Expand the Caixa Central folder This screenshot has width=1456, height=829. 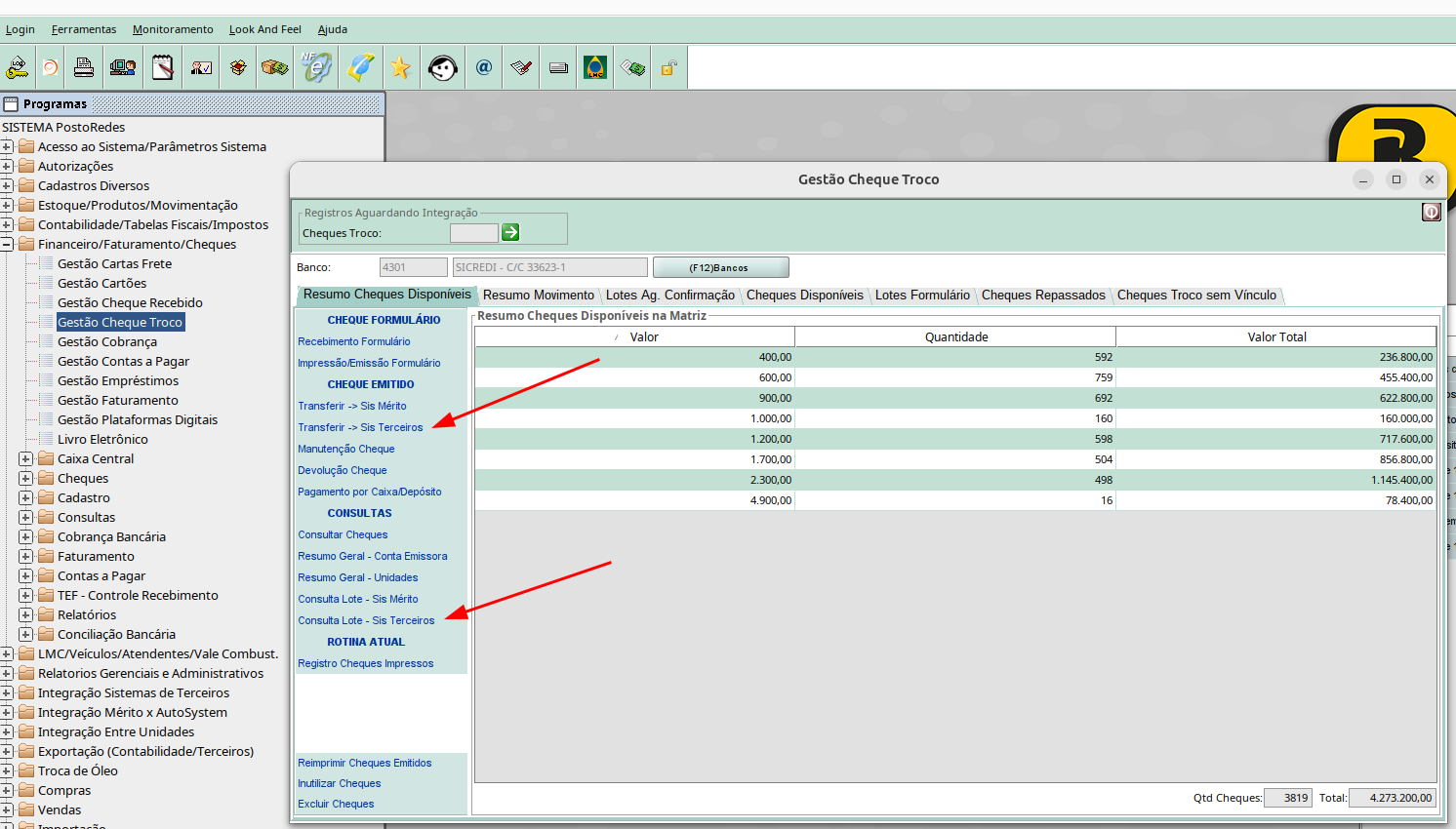26,459
